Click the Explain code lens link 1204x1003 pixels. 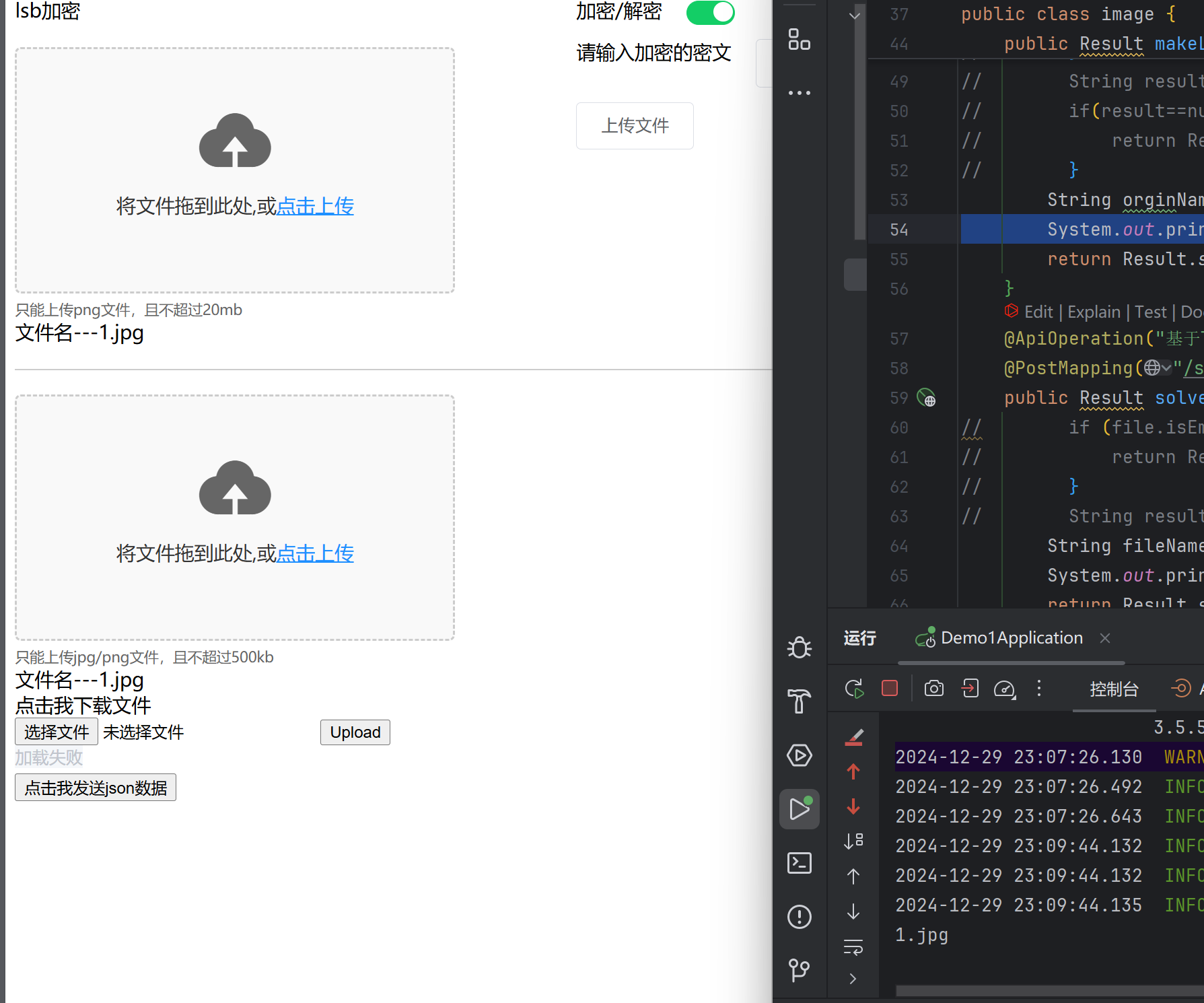pos(1094,312)
